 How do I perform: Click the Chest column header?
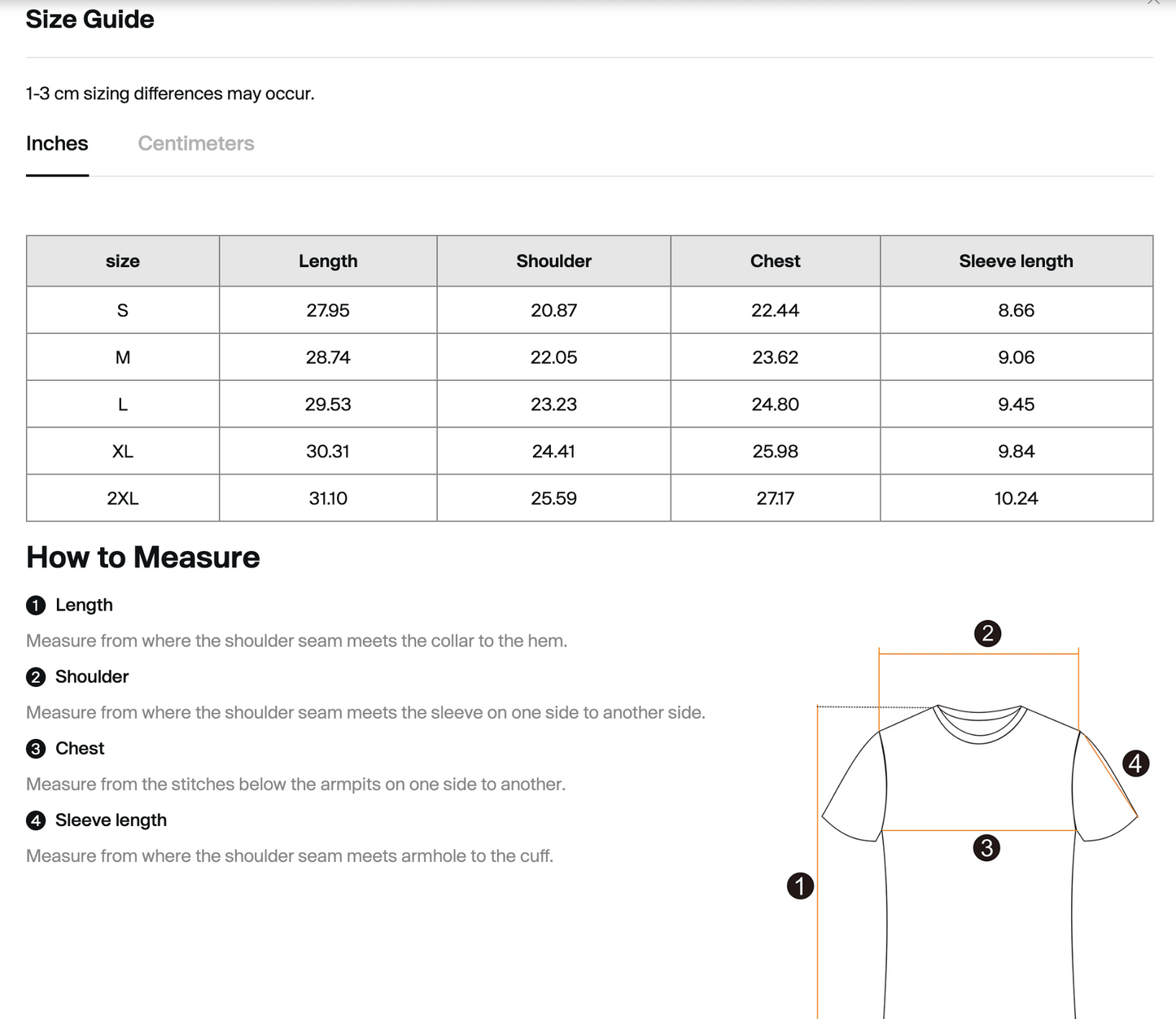tap(776, 261)
